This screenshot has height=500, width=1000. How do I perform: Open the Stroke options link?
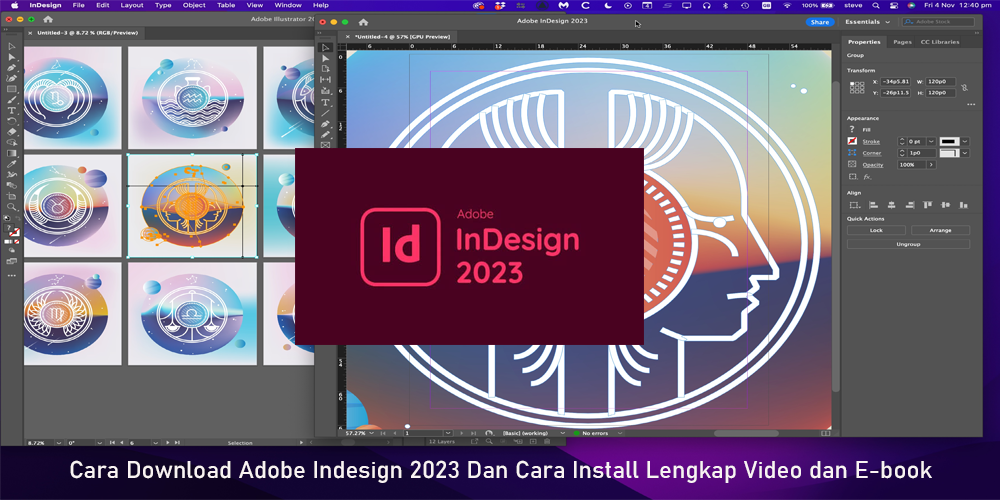click(x=871, y=141)
